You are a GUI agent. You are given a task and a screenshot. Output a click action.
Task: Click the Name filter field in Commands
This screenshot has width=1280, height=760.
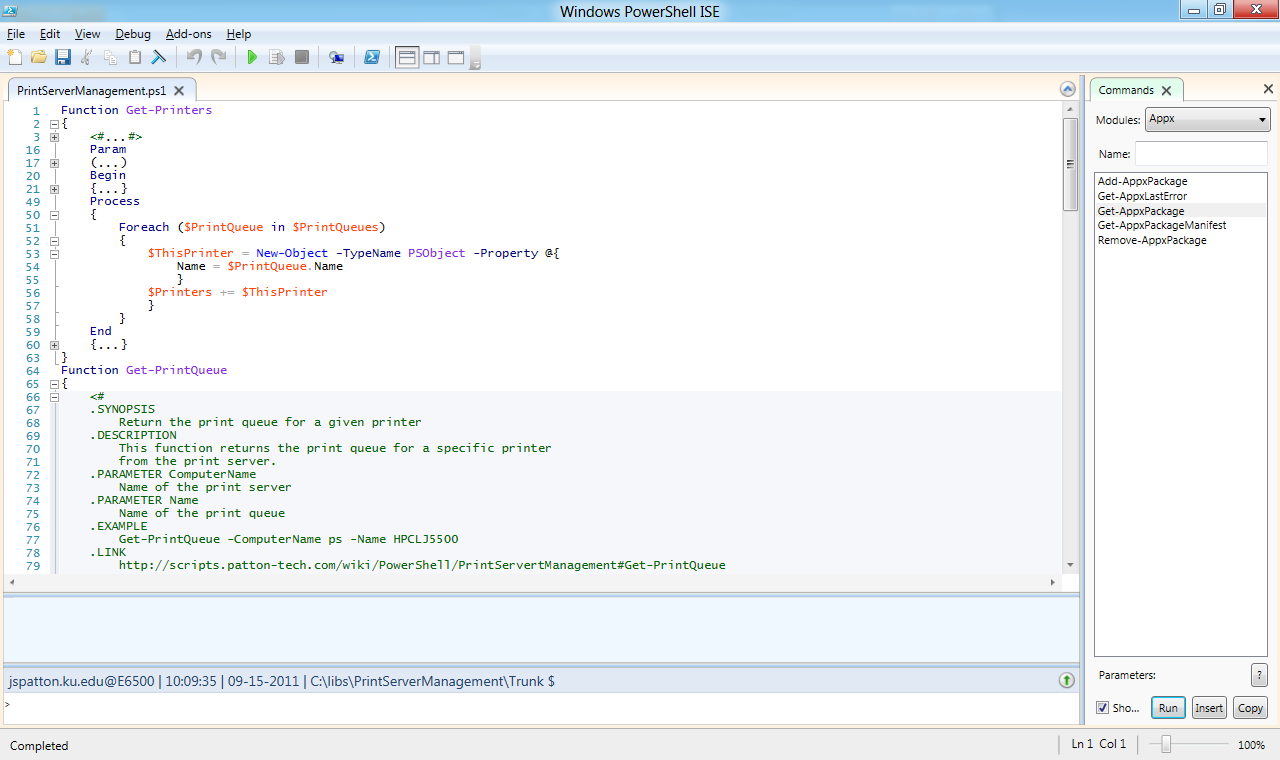tap(1201, 154)
